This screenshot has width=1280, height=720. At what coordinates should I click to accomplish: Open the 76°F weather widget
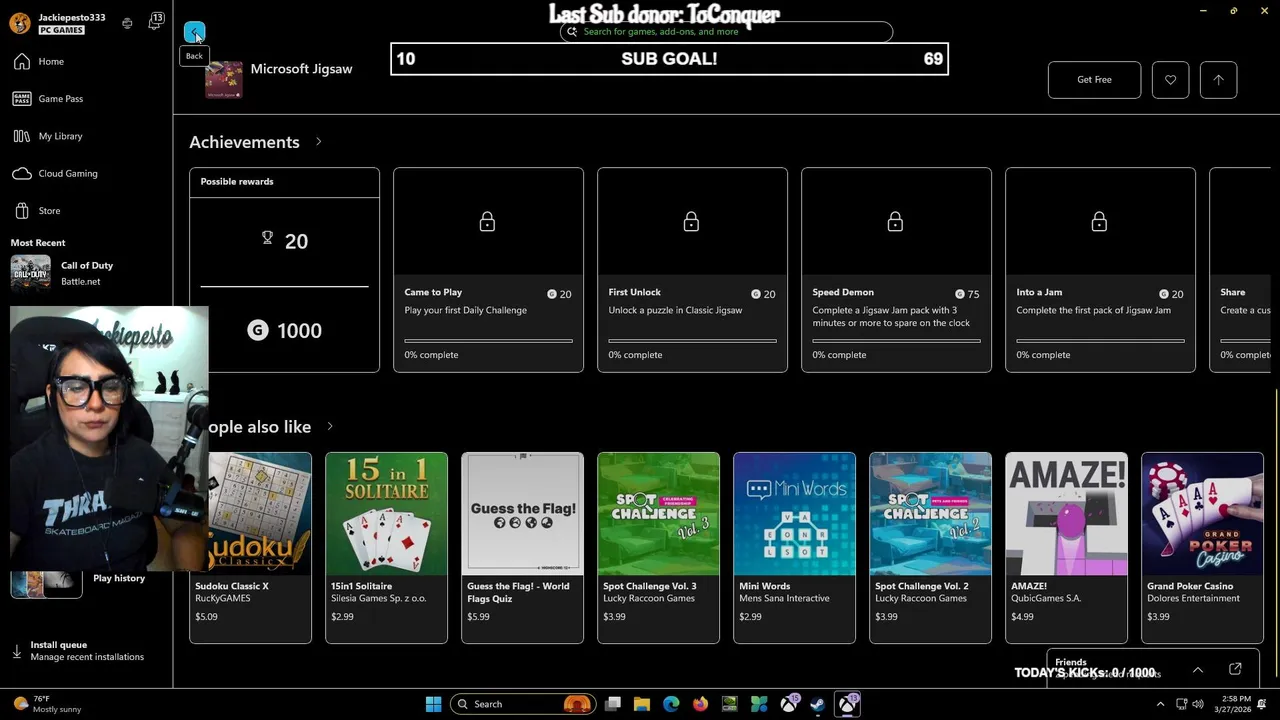pyautogui.click(x=46, y=704)
